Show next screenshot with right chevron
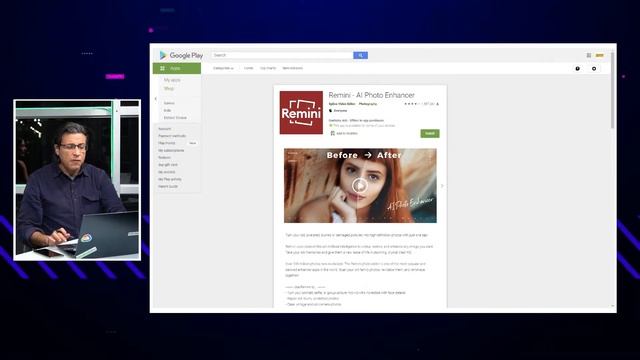Viewport: 640px width, 360px height. pyautogui.click(x=442, y=186)
